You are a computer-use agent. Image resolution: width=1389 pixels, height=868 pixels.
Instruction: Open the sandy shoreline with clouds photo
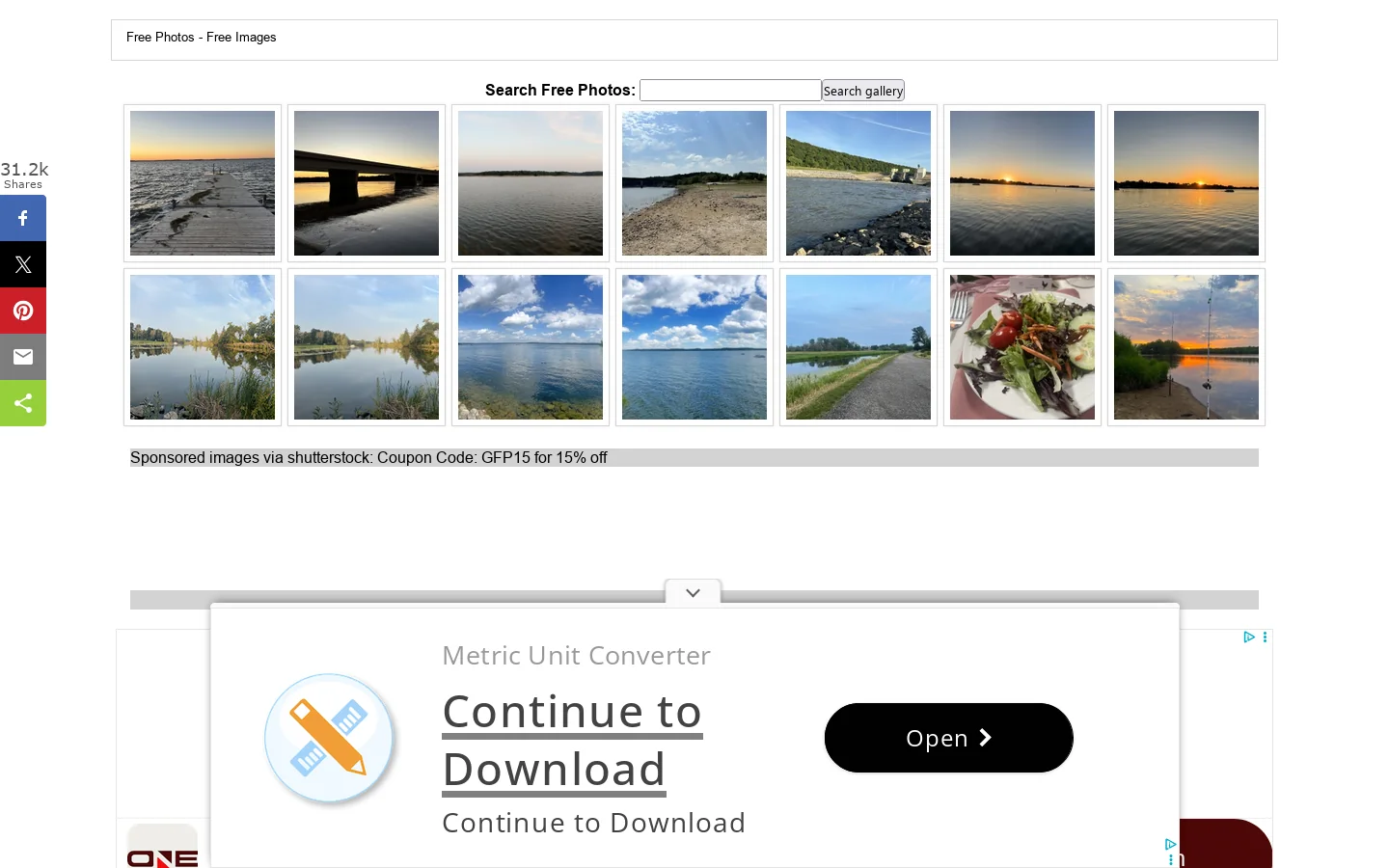click(x=694, y=183)
